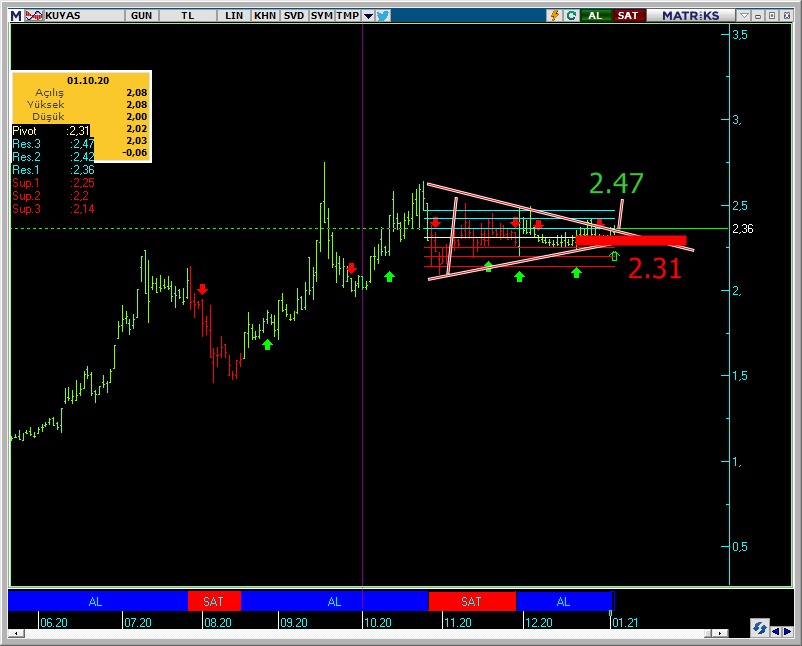Screen dimensions: 802x646
Task: Toggle the KHN button in toolbar
Action: pyautogui.click(x=265, y=16)
